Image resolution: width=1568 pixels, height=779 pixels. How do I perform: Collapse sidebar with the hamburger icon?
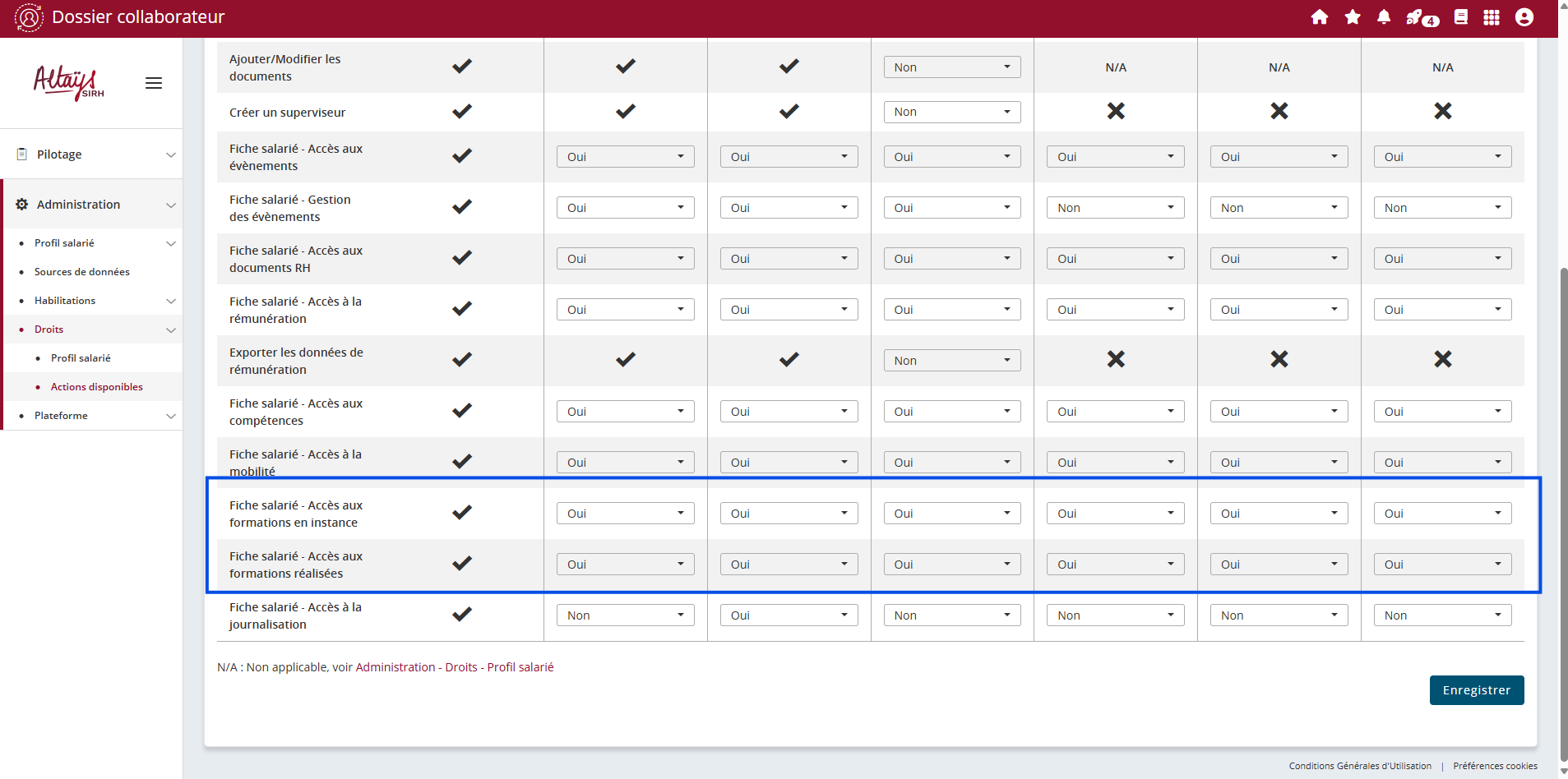click(x=154, y=83)
